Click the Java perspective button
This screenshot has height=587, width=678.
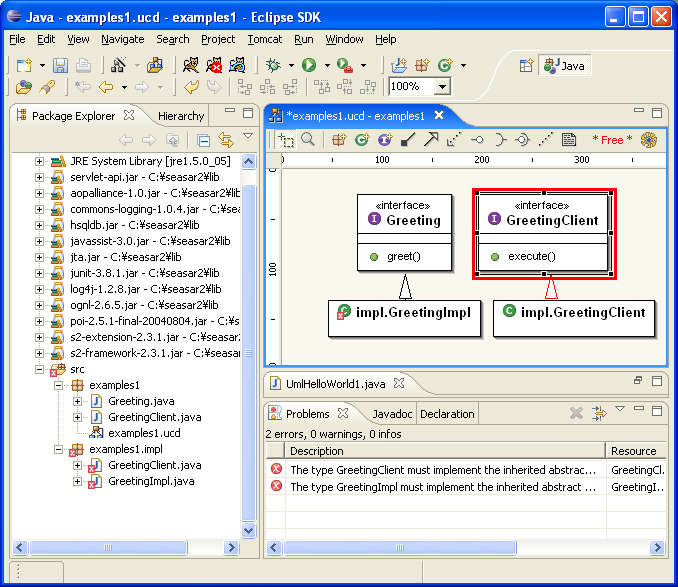click(x=564, y=65)
